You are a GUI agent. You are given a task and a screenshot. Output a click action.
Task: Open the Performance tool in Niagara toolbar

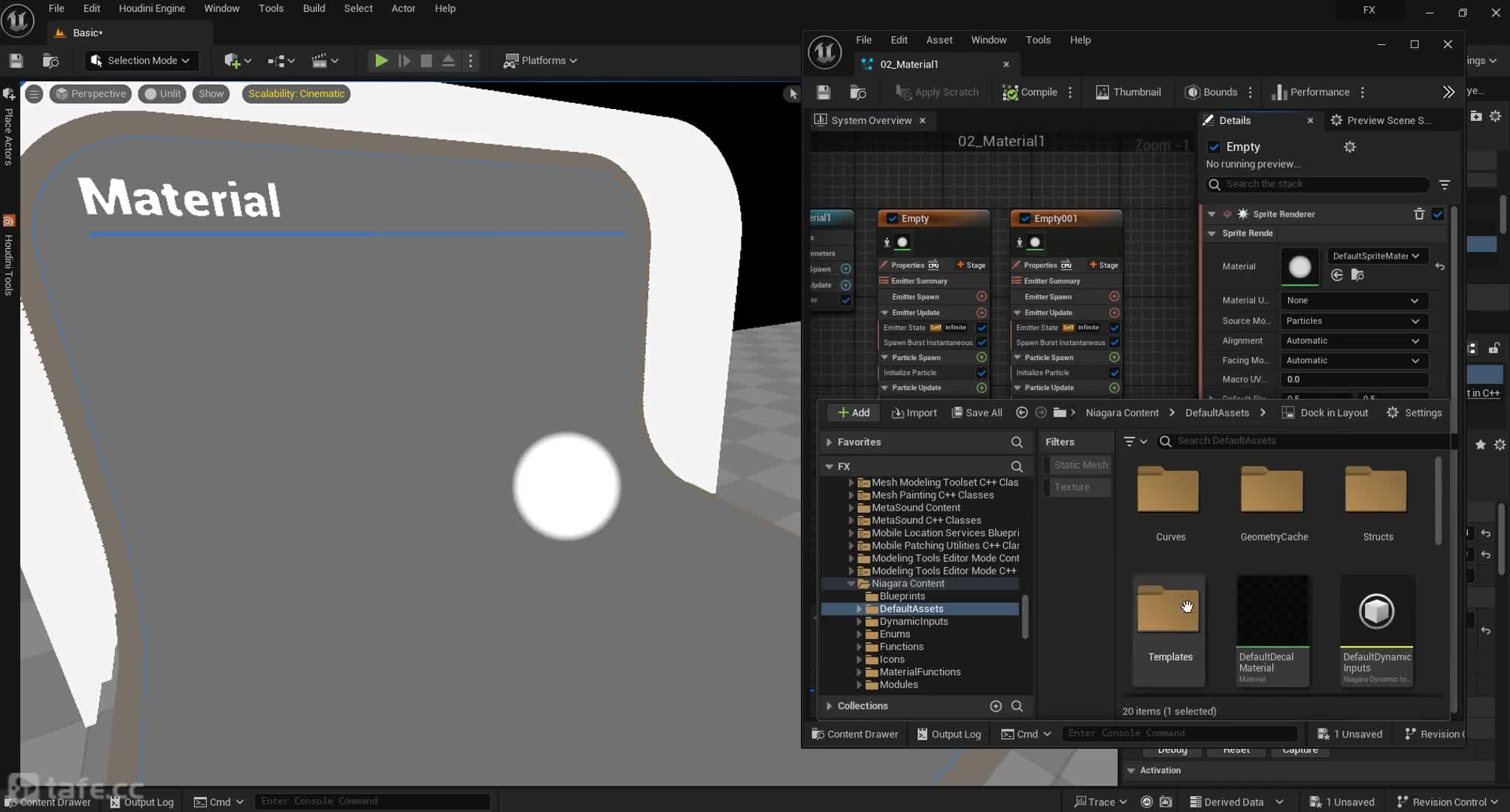pos(1311,92)
